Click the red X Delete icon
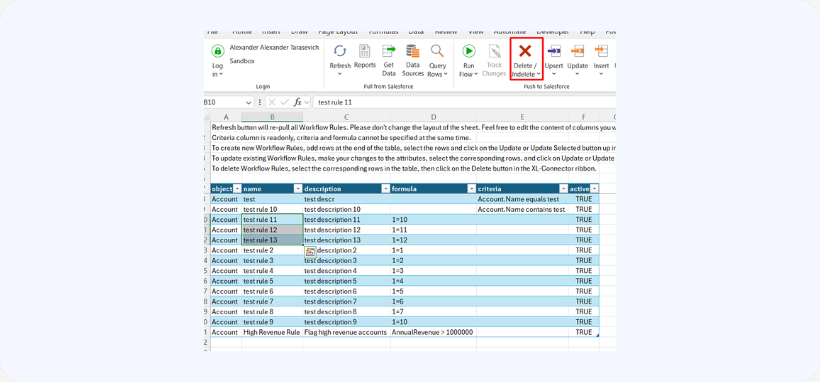 click(x=525, y=50)
